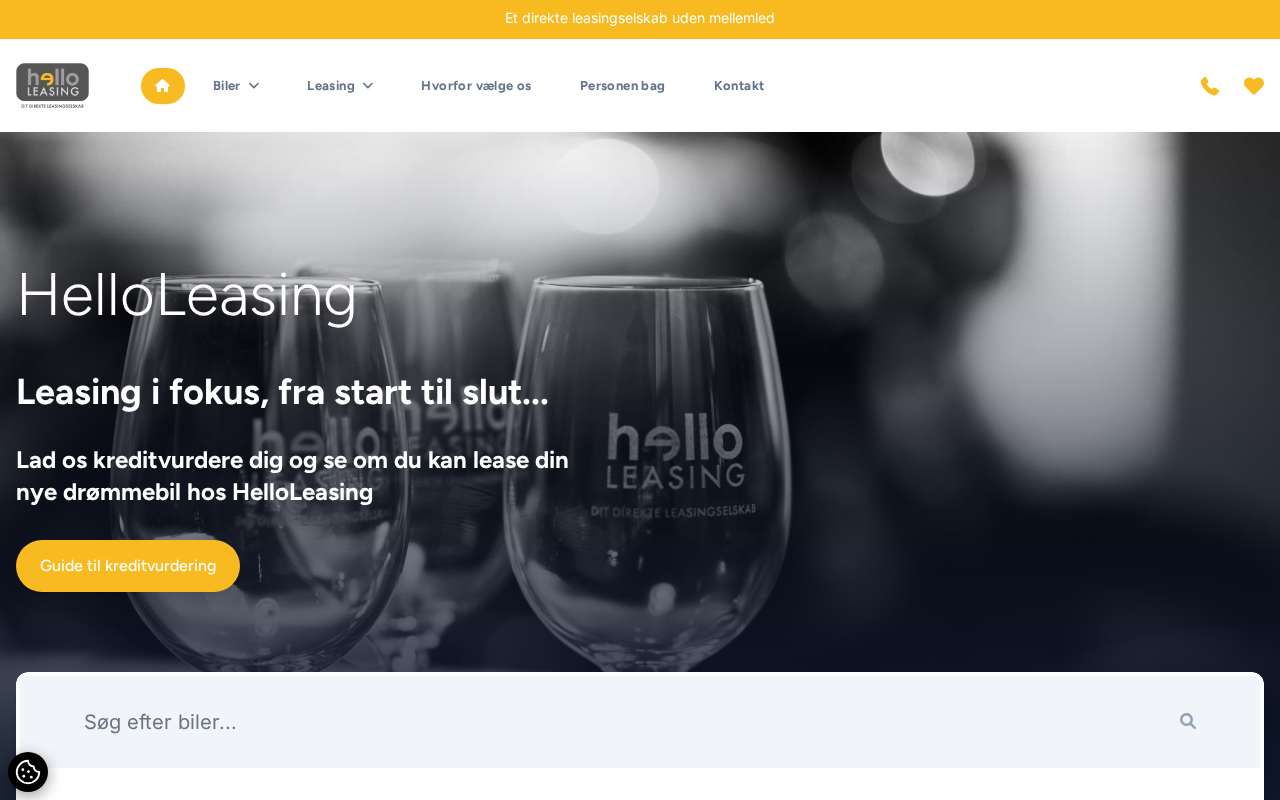Image resolution: width=1280 pixels, height=800 pixels.
Task: Select Personen bag menu item
Action: tap(622, 86)
